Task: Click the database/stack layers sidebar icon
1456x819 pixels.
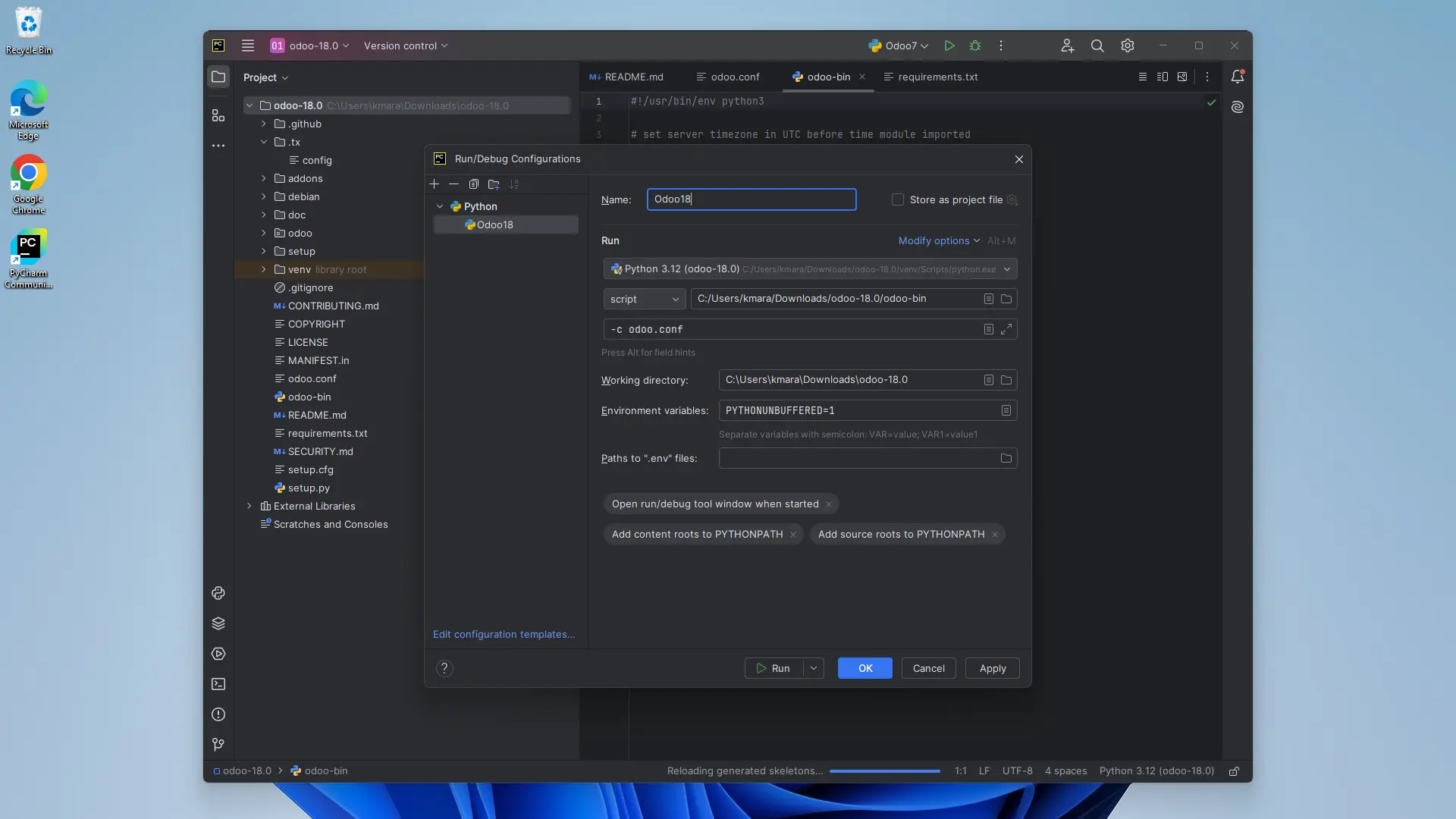Action: pos(219,625)
